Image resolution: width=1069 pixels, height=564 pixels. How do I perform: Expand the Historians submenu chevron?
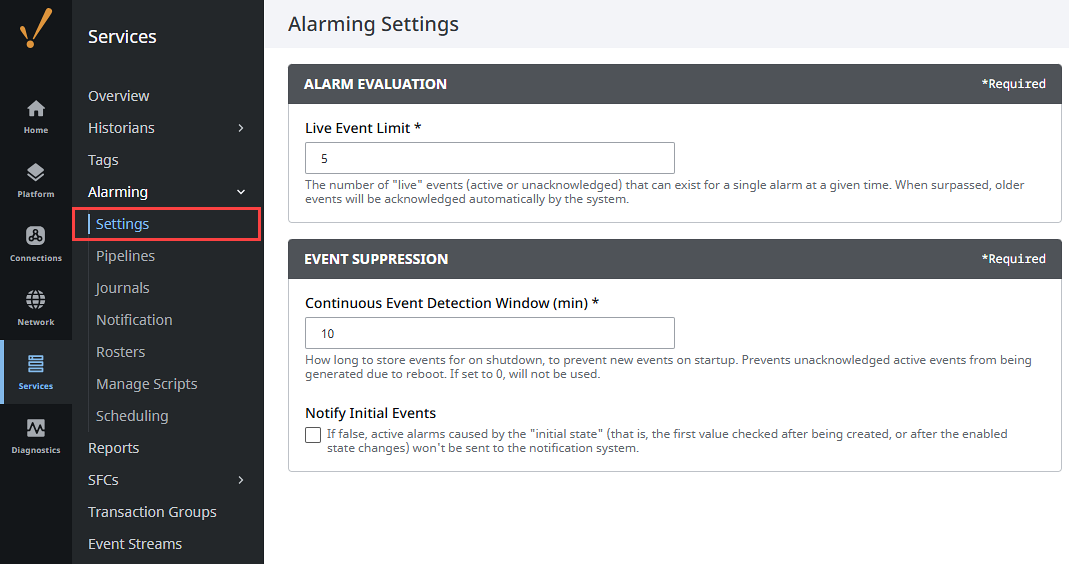click(241, 128)
